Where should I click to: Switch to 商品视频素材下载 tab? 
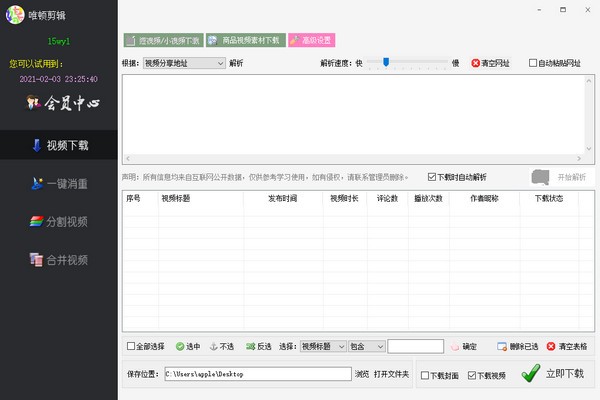[245, 41]
